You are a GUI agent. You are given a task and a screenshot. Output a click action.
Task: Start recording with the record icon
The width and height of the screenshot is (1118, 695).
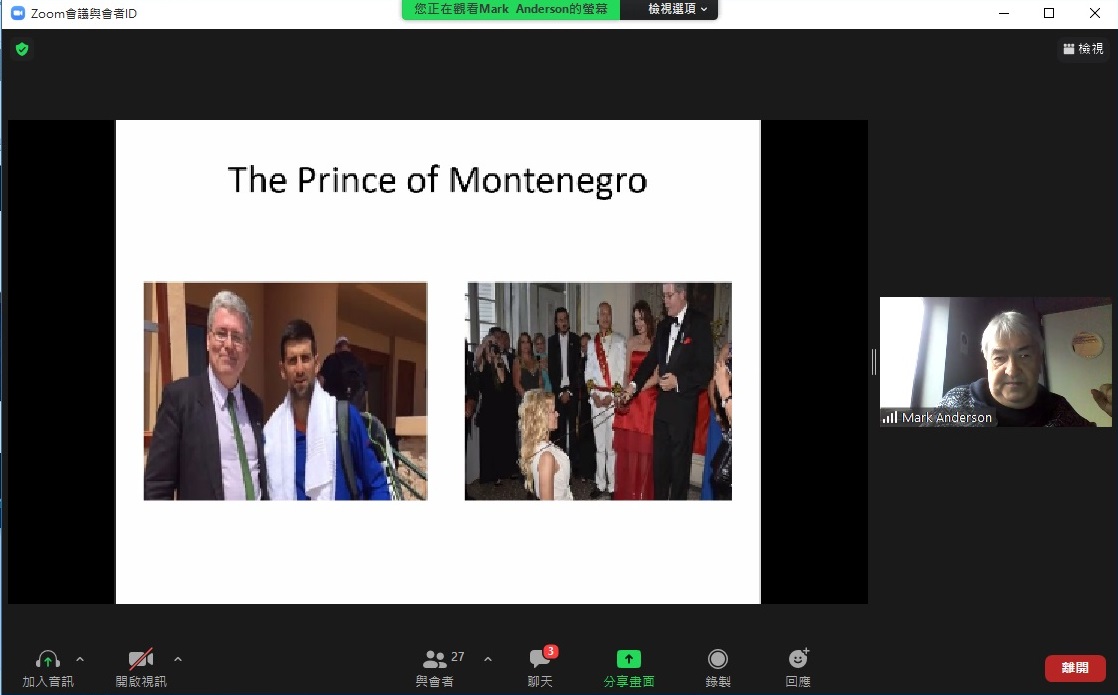[x=718, y=659]
